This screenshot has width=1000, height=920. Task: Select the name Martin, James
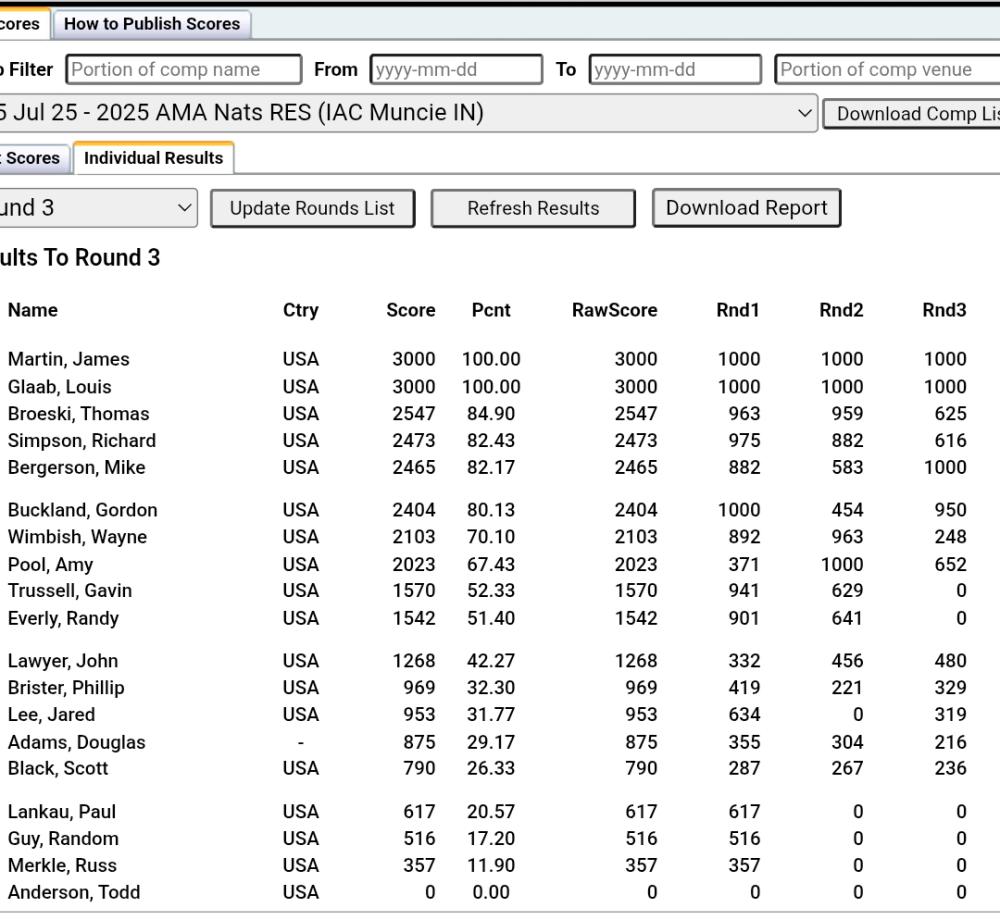click(x=69, y=360)
